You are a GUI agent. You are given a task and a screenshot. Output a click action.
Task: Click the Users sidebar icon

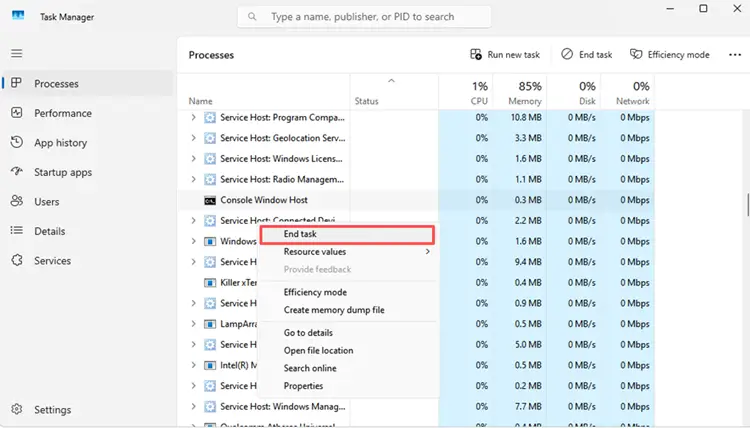click(x=17, y=201)
